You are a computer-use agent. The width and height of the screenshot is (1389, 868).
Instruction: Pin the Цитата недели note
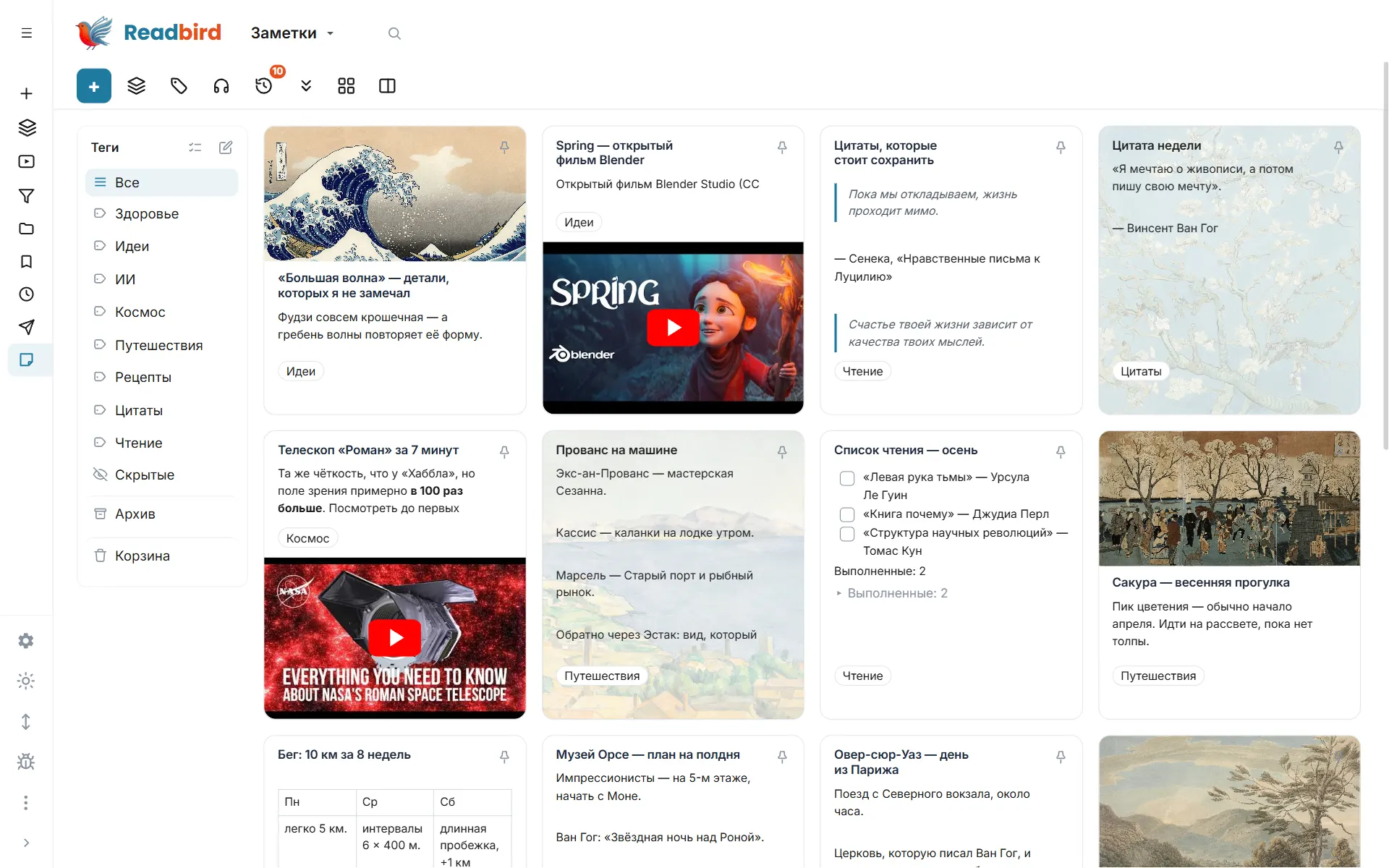coord(1338,148)
